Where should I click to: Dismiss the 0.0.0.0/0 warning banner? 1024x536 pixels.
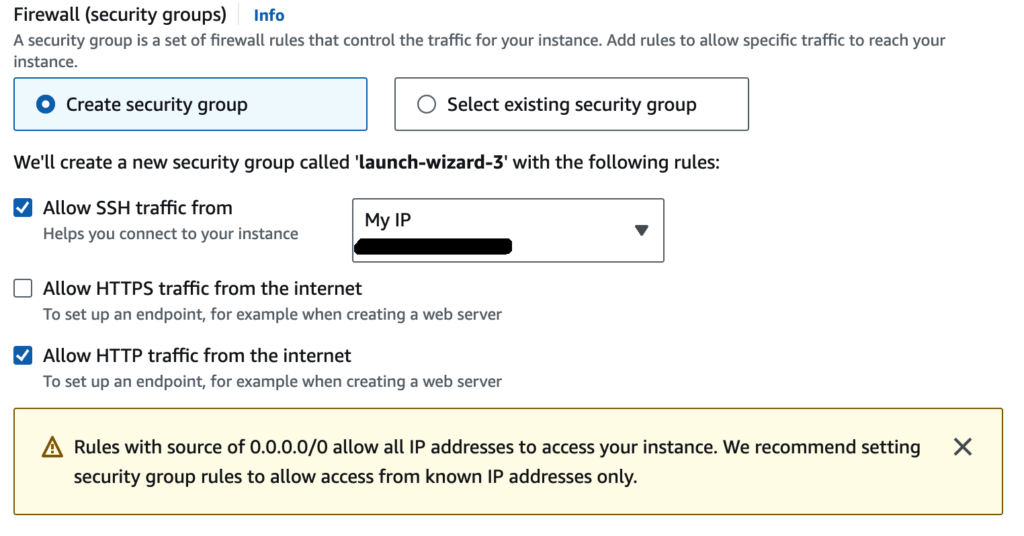[962, 447]
